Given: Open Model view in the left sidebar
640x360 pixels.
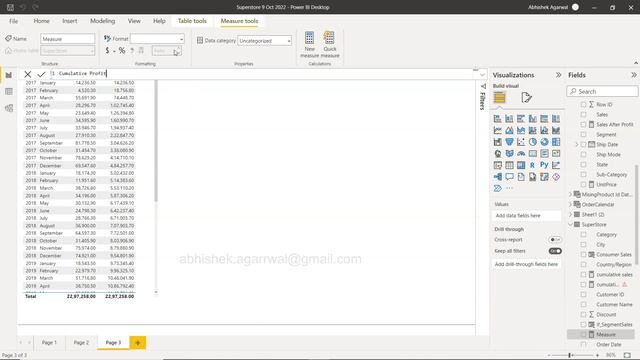Looking at the screenshot, I should [x=9, y=108].
